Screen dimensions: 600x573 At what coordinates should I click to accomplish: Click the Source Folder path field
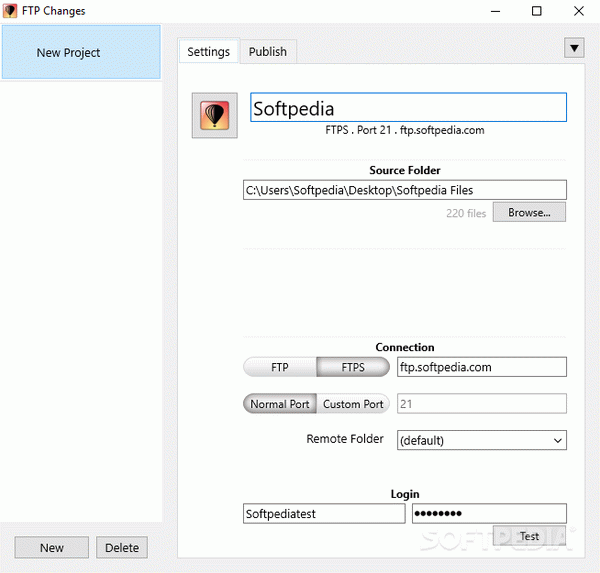point(405,190)
